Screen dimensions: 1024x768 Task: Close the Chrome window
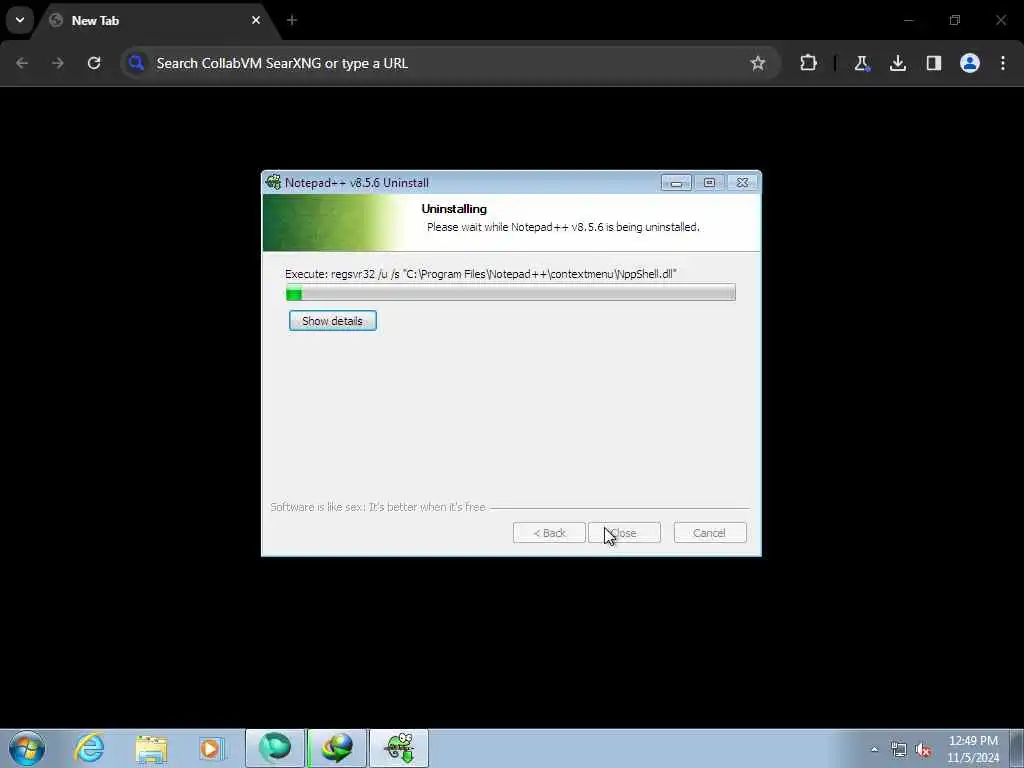pyautogui.click(x=1001, y=20)
